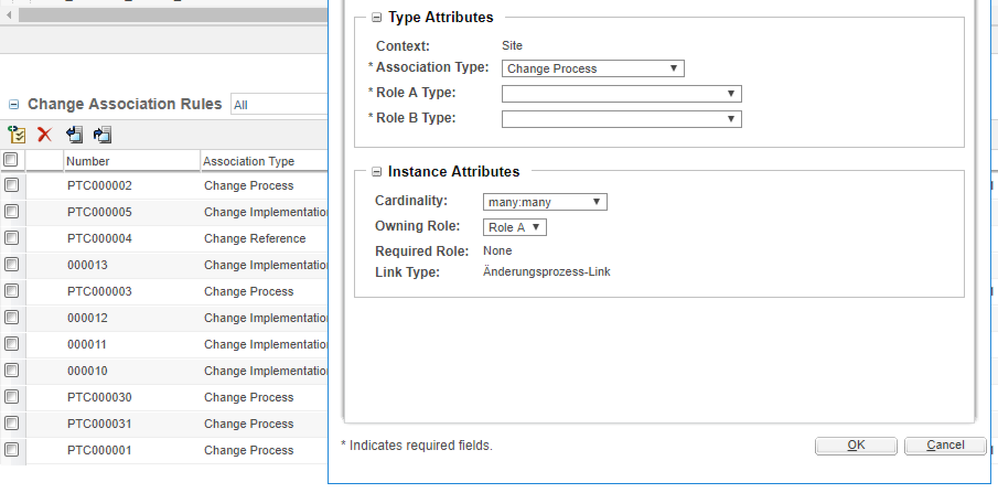The width and height of the screenshot is (998, 503).
Task: Click Change Process in the PTC000002 row
Action: 249,186
